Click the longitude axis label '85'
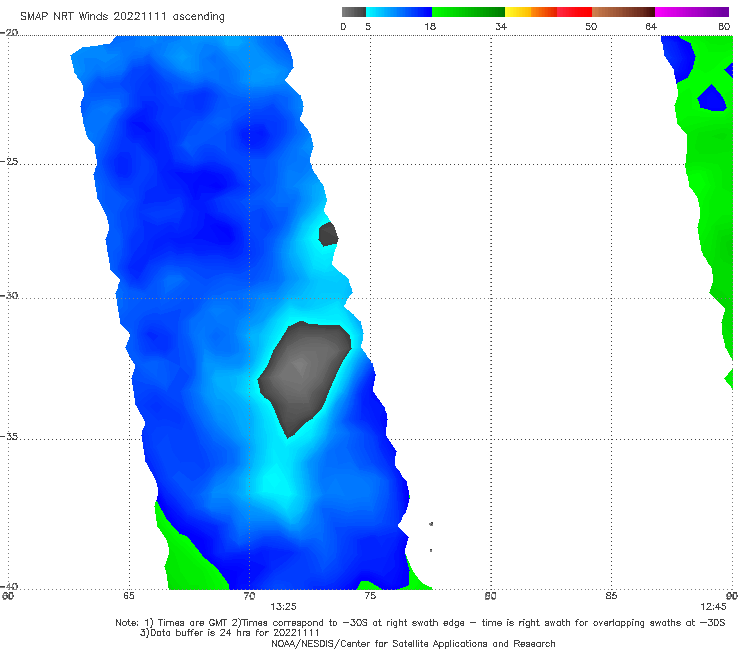Viewport: 740px width, 650px height. click(611, 596)
